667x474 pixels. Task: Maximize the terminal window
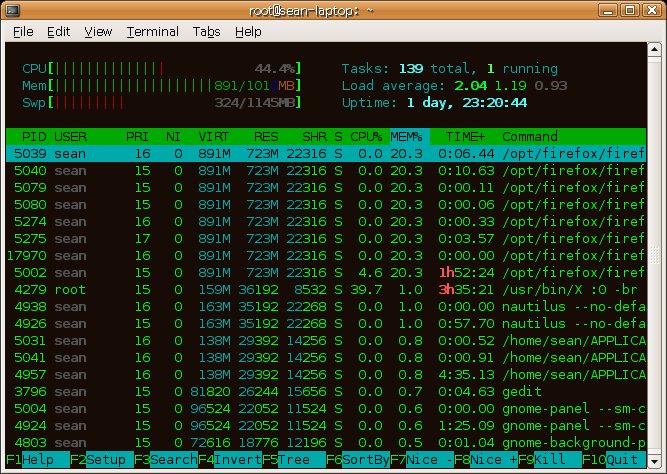pos(630,10)
